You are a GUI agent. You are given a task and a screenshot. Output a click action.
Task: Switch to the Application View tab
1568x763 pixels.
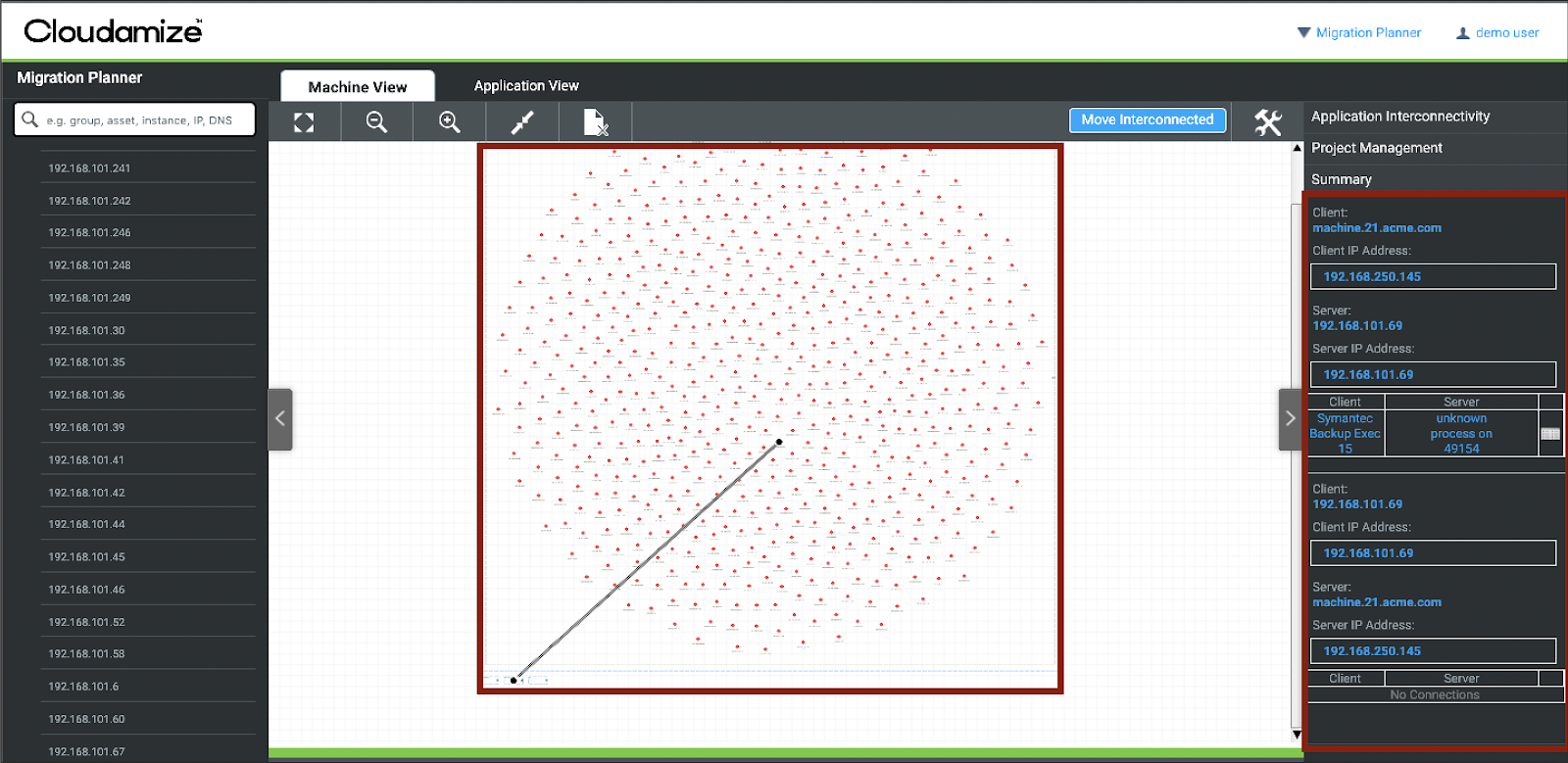(x=526, y=86)
